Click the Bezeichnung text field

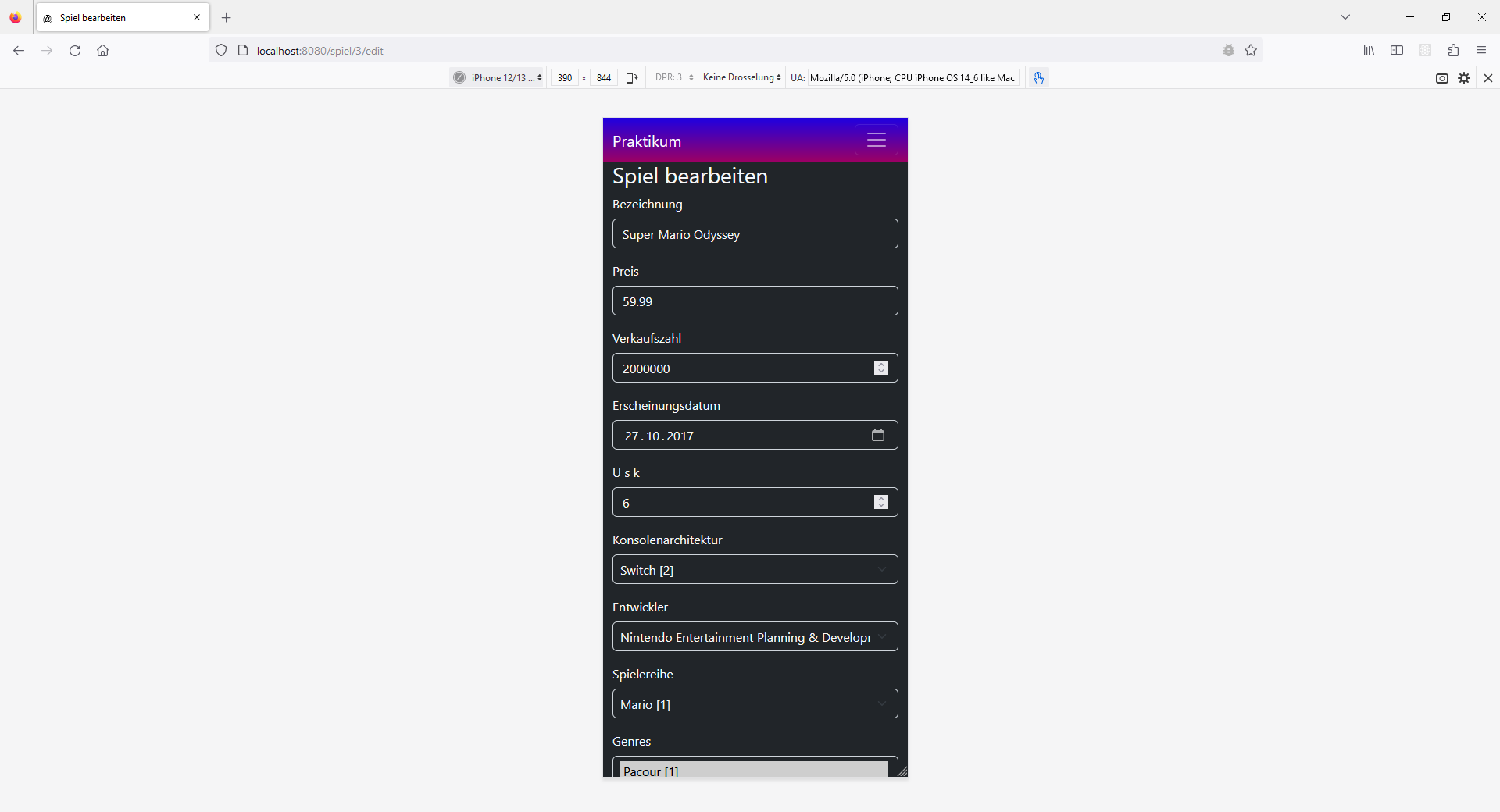(x=755, y=234)
